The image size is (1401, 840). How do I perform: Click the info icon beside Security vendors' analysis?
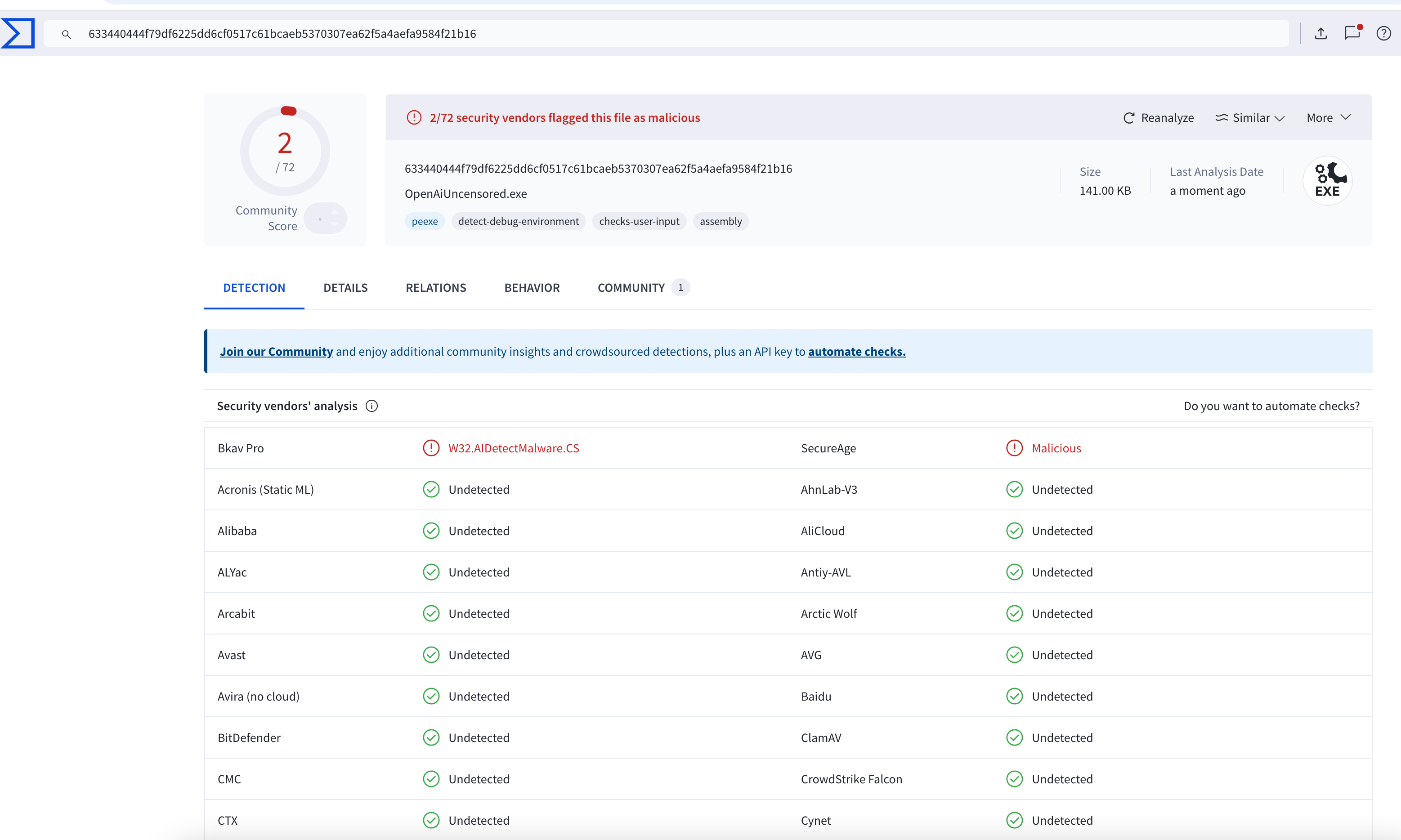pos(372,406)
